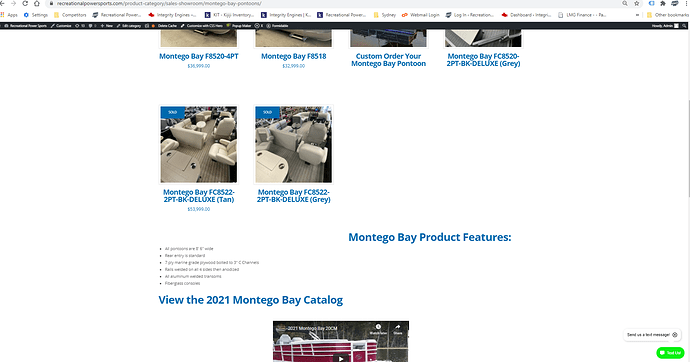
Task: Click Fiberglass consoles feature bullet
Action: (x=182, y=283)
